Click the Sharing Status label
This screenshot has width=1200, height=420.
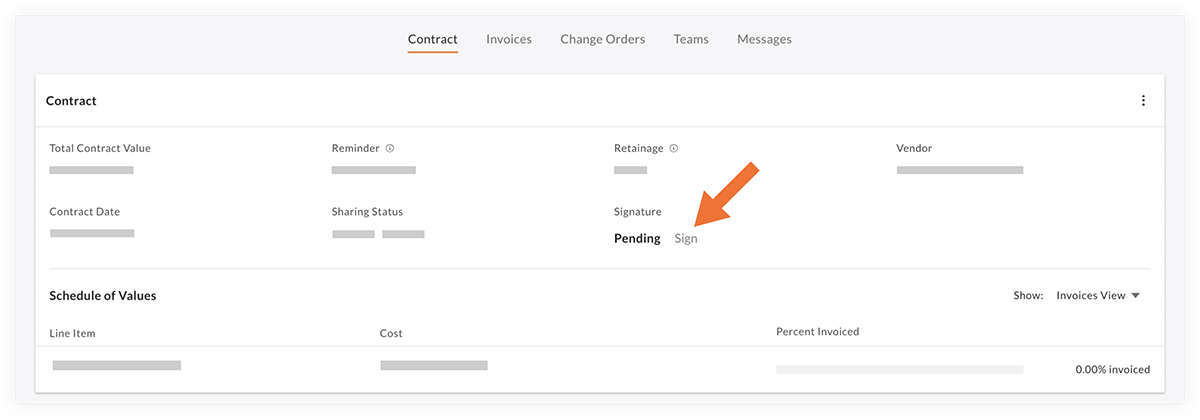point(367,212)
